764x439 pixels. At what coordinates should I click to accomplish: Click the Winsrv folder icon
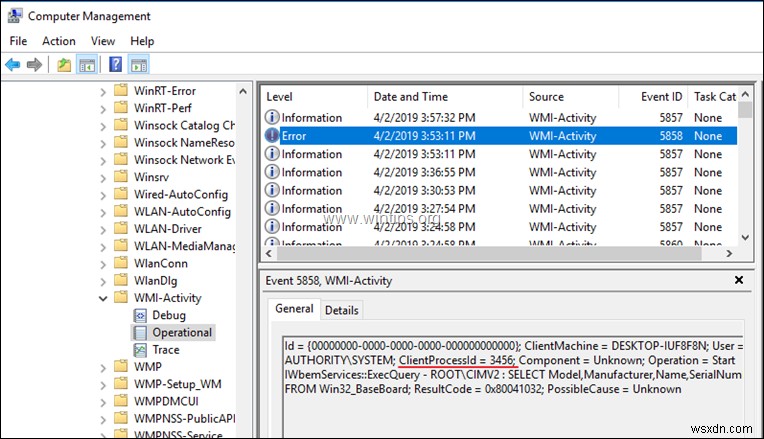121,177
